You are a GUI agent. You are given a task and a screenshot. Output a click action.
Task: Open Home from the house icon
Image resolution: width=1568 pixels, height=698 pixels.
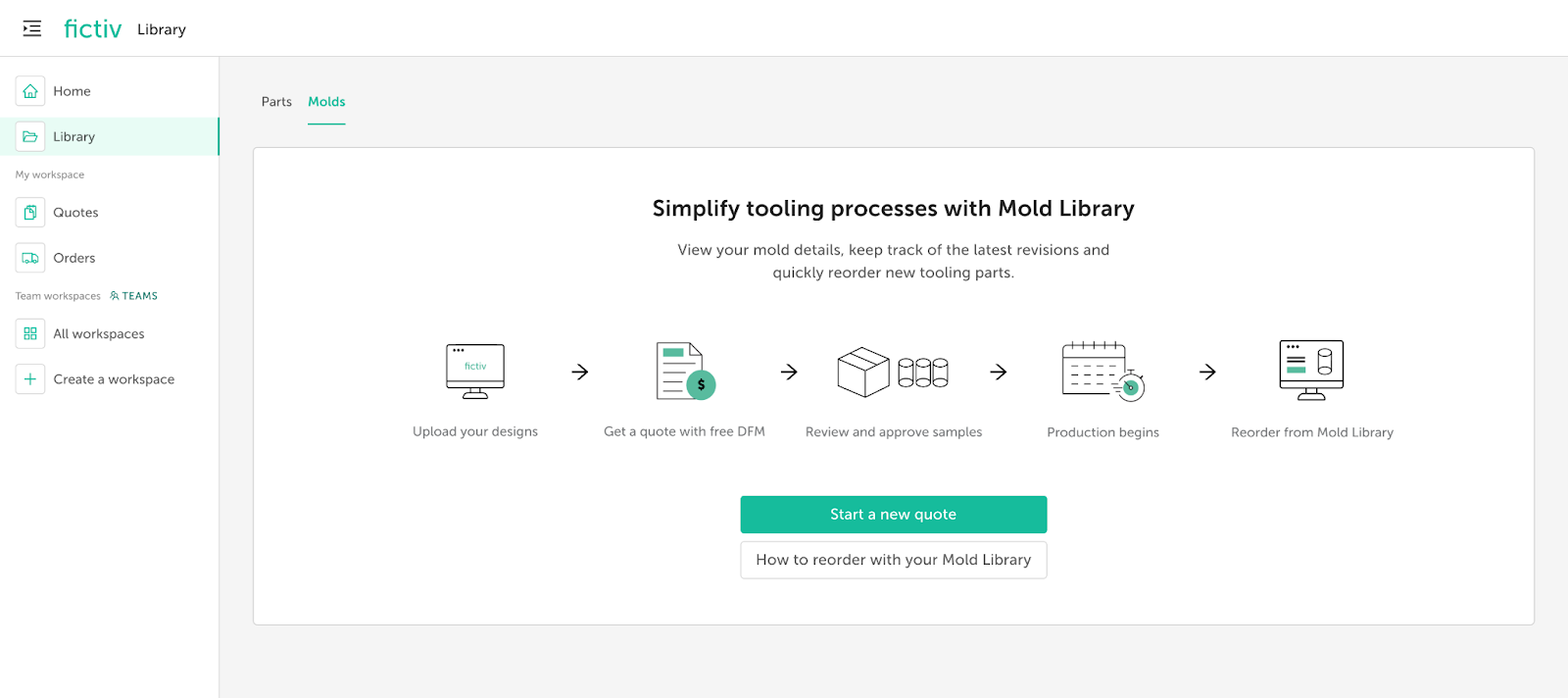point(30,91)
